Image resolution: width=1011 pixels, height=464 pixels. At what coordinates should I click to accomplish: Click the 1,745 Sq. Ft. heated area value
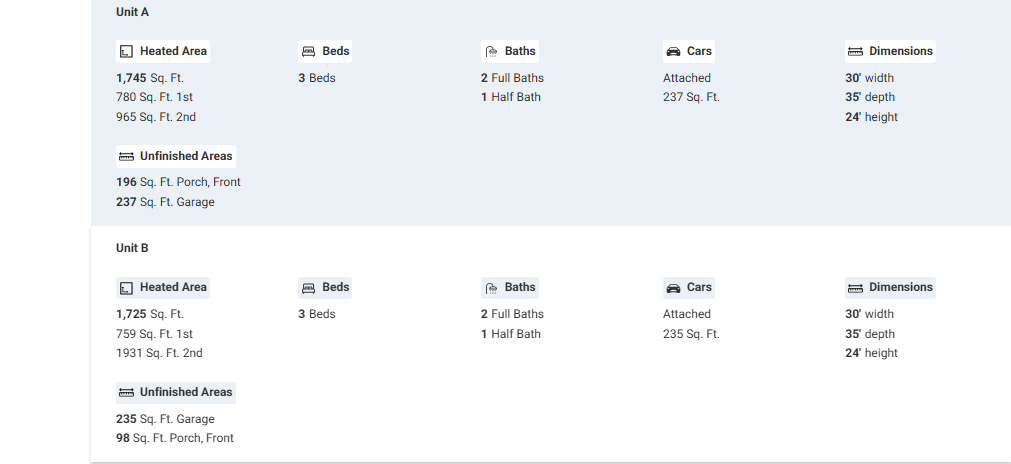150,78
